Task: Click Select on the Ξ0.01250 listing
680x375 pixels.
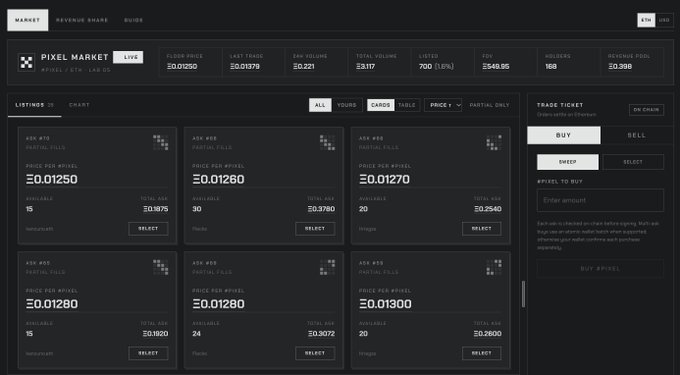Action: pos(148,228)
